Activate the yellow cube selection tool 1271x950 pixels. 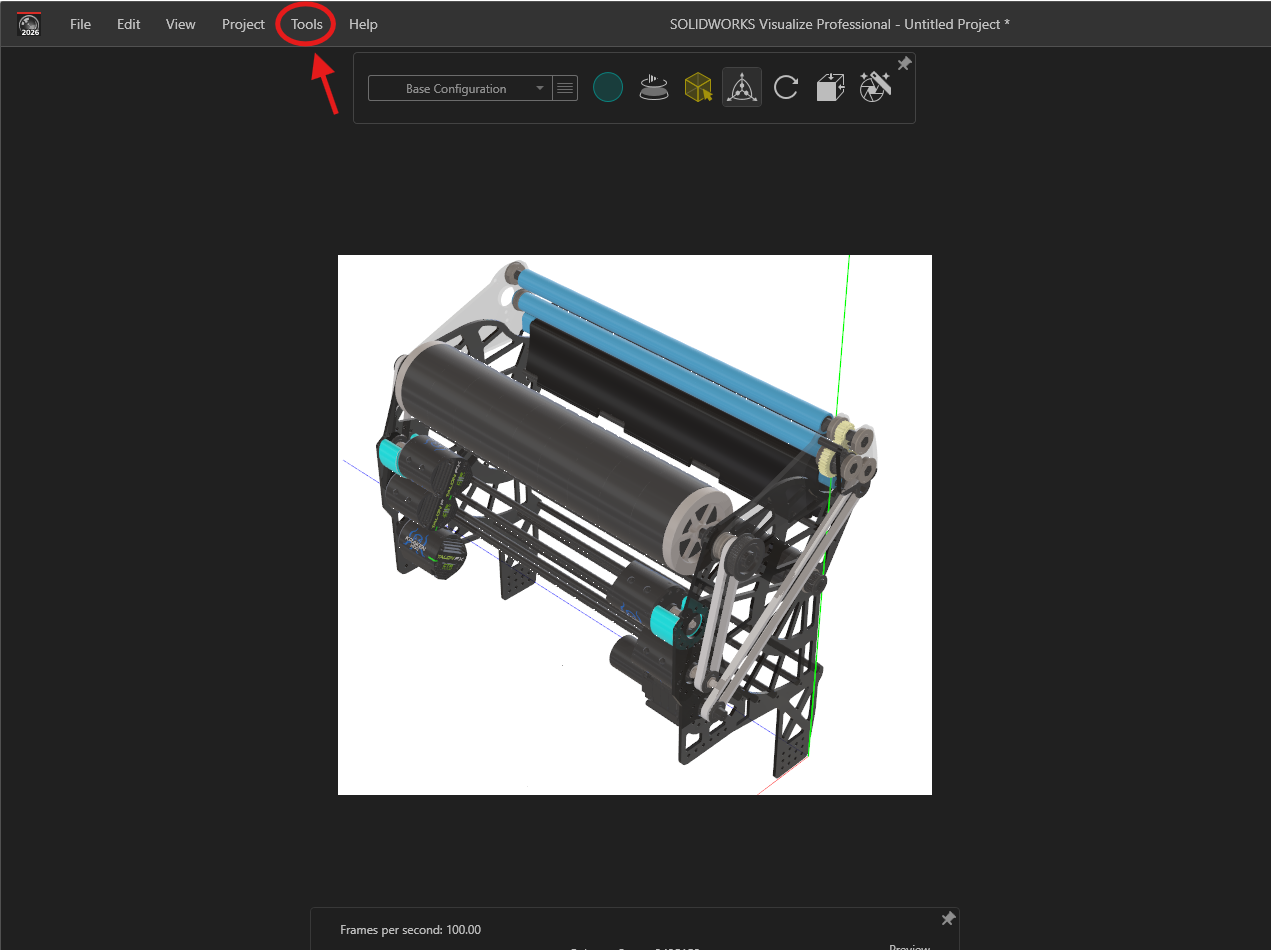(698, 88)
